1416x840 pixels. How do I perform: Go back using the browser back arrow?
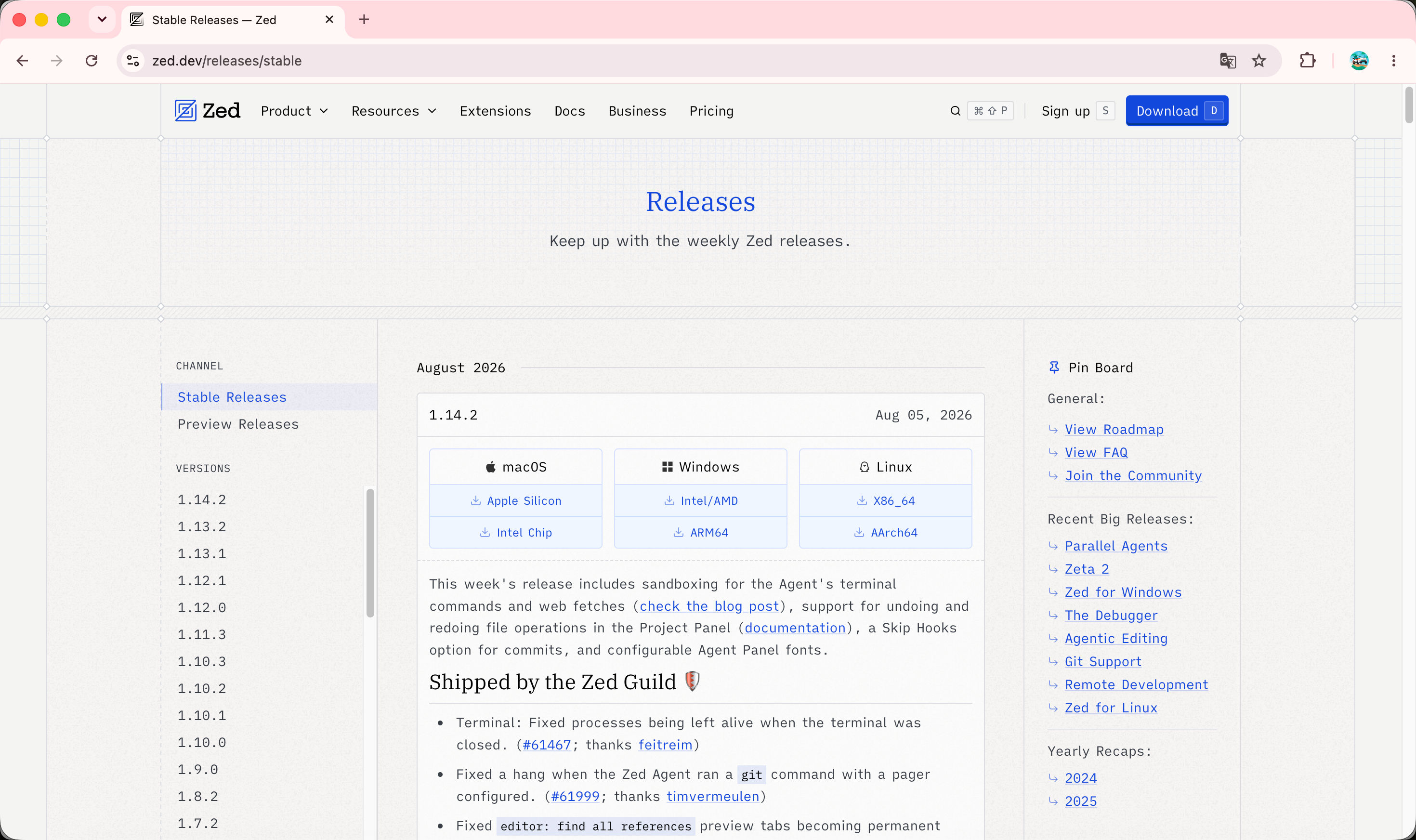click(23, 61)
